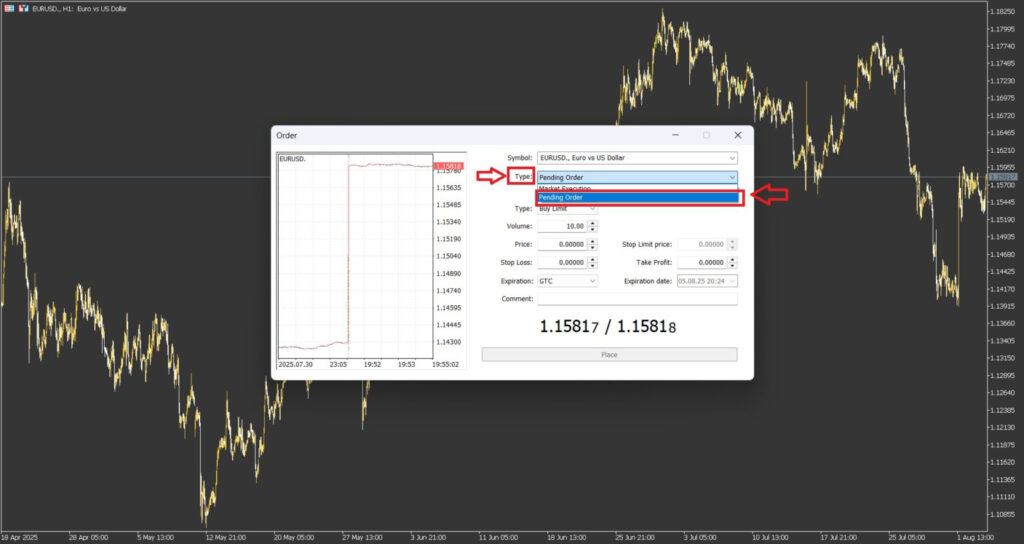The height and width of the screenshot is (544, 1024).
Task: Open the Symbol dropdown showing EURUSD
Action: (x=637, y=158)
